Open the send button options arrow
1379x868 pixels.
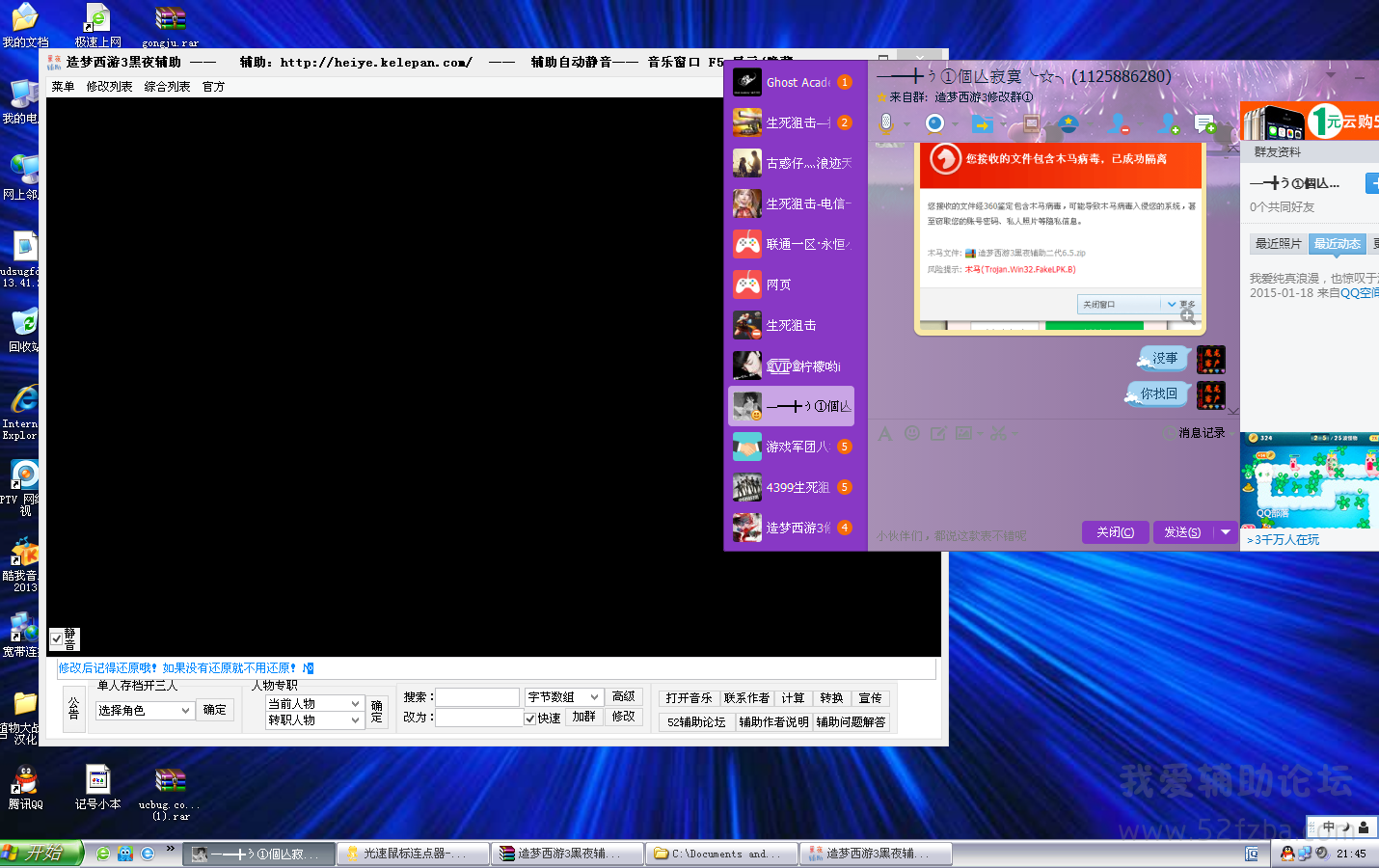coord(1226,532)
